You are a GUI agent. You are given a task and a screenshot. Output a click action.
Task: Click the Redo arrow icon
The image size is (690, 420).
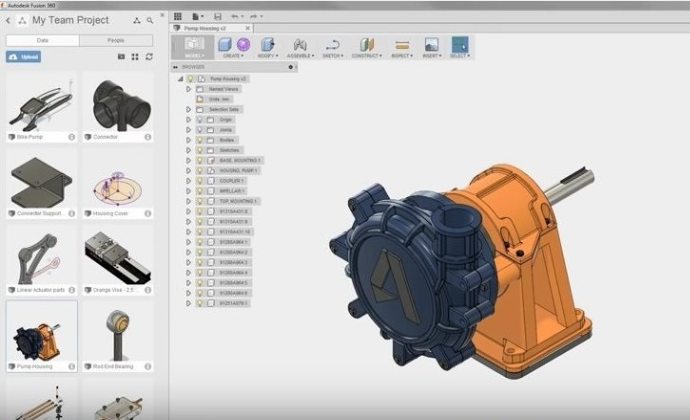(253, 16)
